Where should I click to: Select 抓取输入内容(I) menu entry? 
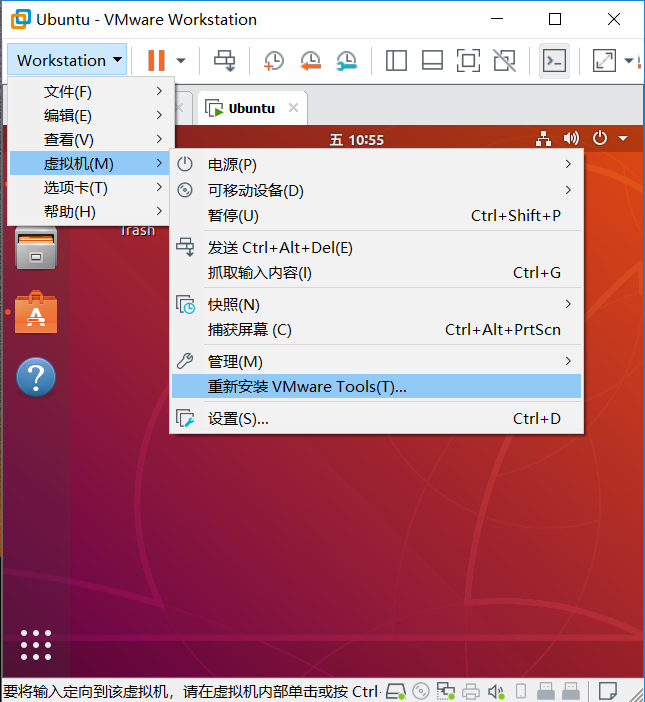pyautogui.click(x=376, y=272)
